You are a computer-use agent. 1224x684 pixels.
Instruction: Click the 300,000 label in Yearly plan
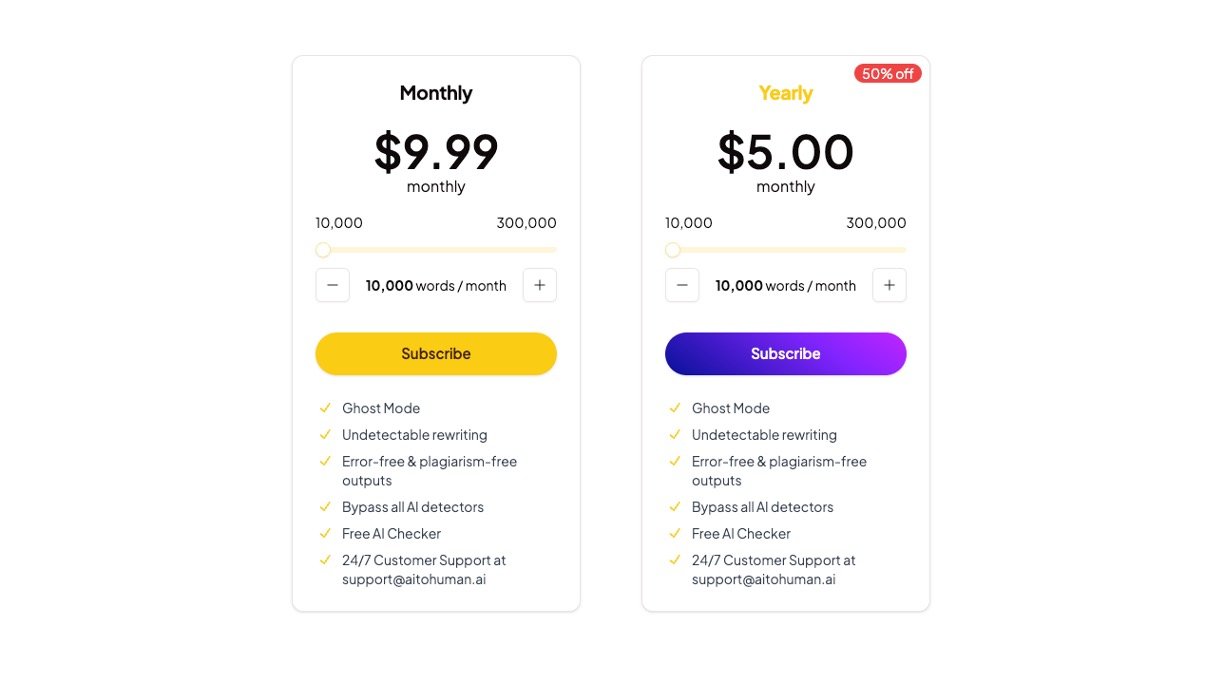[x=876, y=223]
